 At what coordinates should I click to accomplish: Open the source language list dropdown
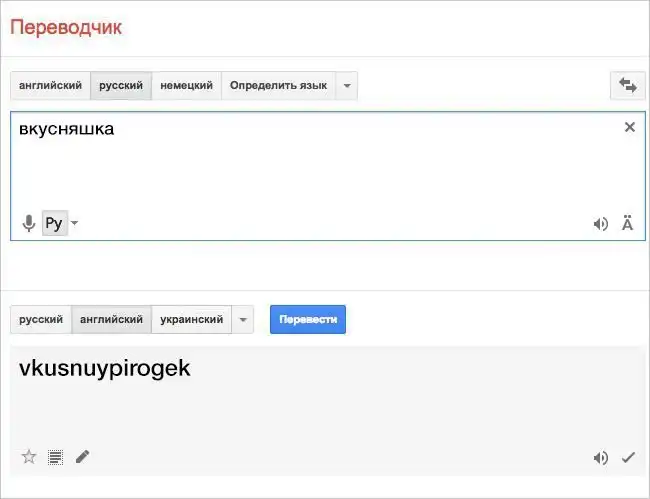pyautogui.click(x=347, y=86)
